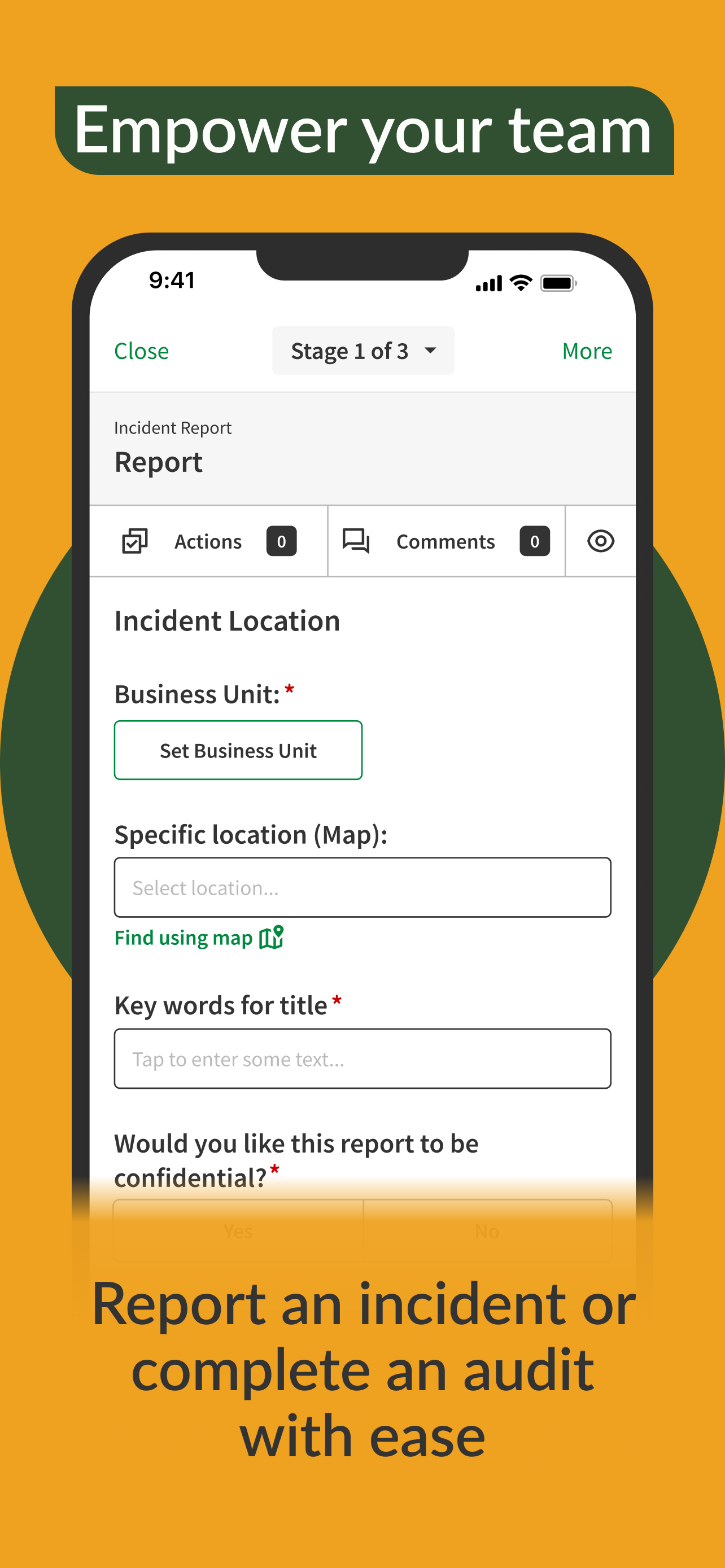Open the More menu
Viewport: 725px width, 1568px height.
pos(587,351)
